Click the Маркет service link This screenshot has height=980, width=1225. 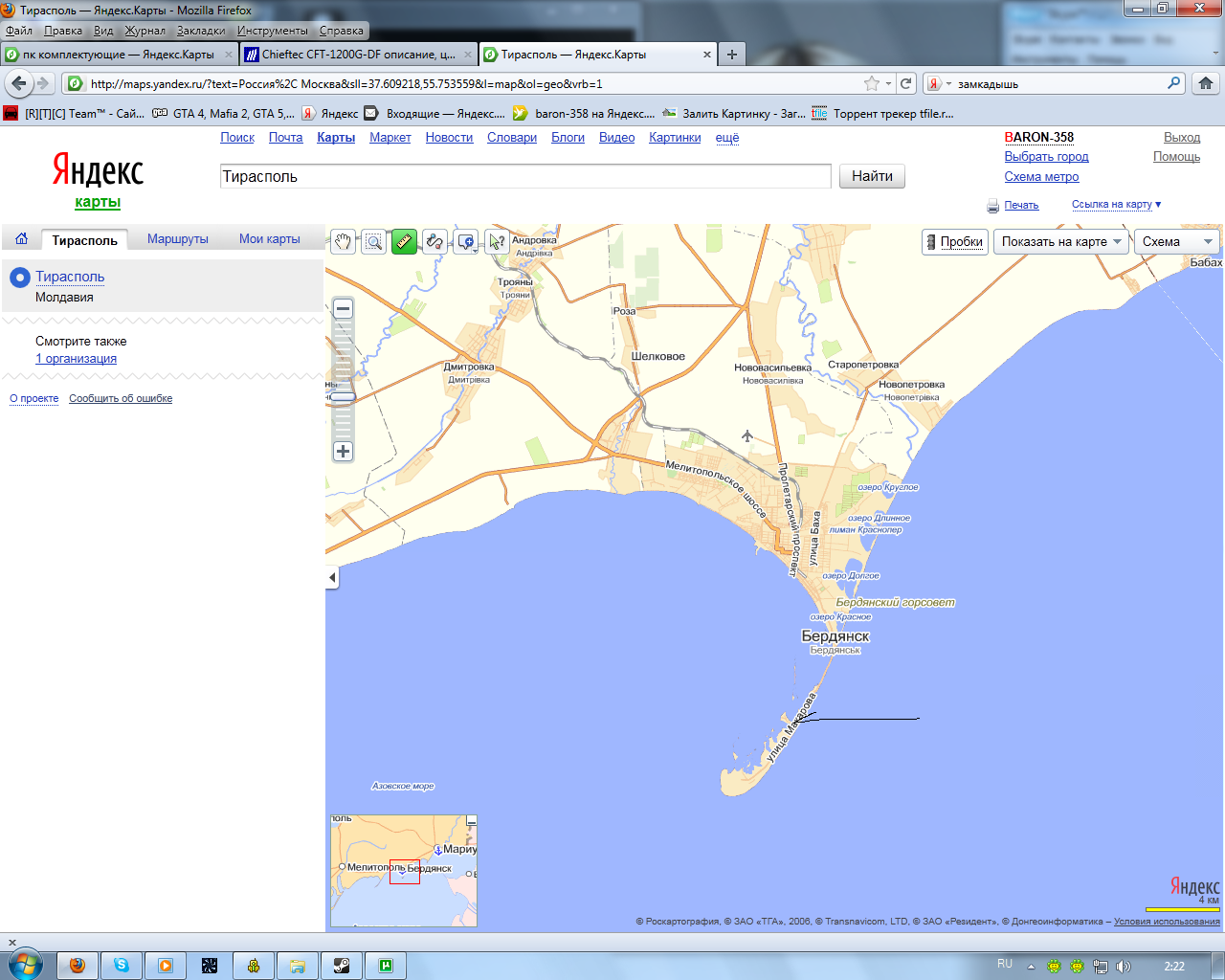(x=390, y=138)
